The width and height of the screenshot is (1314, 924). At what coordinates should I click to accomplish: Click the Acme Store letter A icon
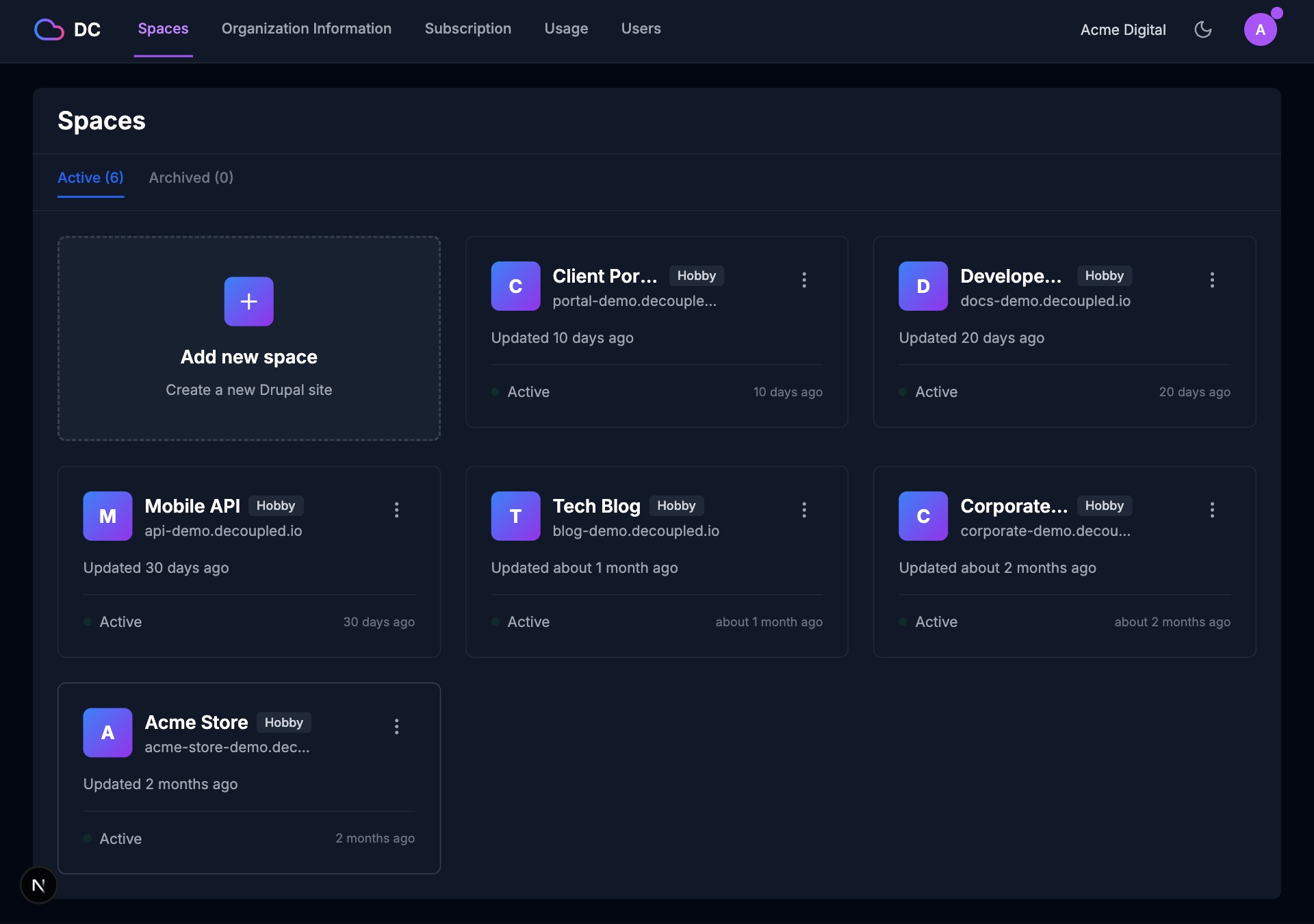pos(107,732)
